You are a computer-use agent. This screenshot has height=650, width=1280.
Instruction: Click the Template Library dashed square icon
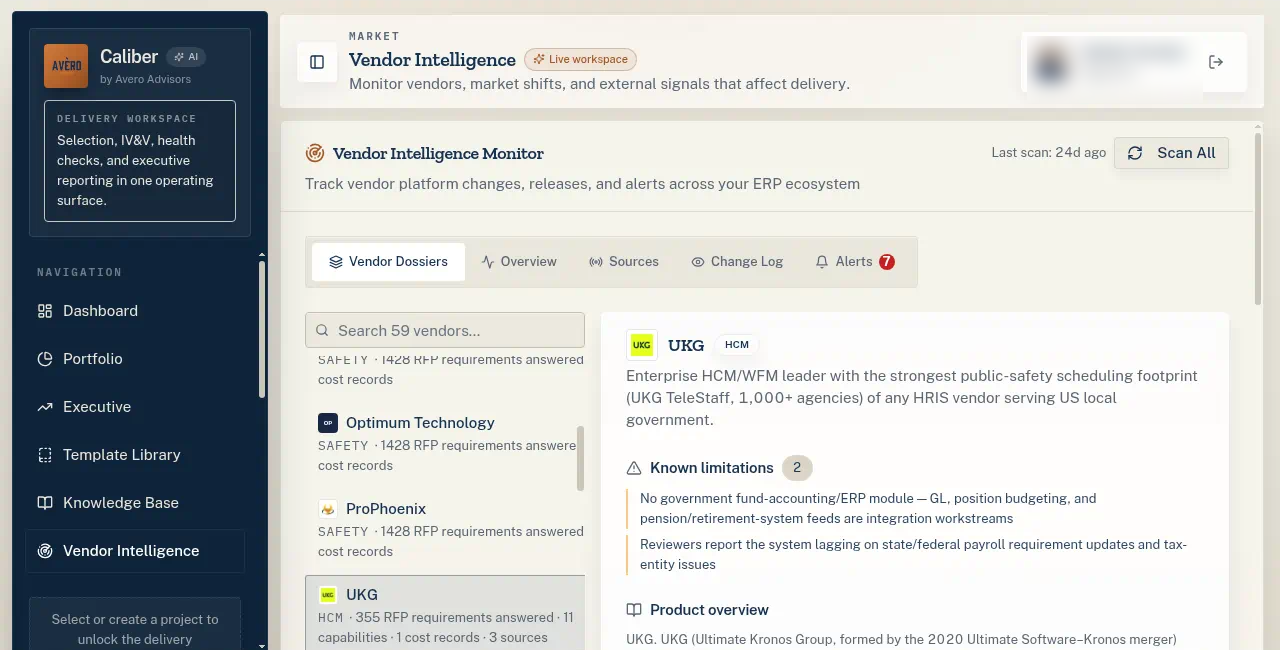click(x=45, y=455)
